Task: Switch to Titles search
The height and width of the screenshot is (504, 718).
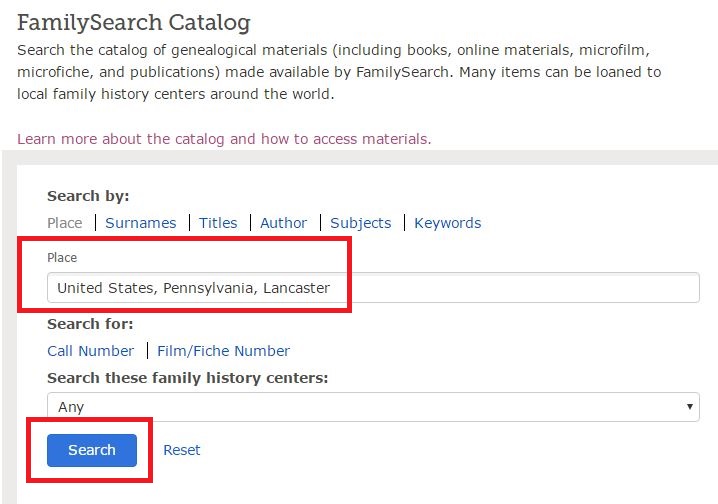Action: click(x=218, y=223)
